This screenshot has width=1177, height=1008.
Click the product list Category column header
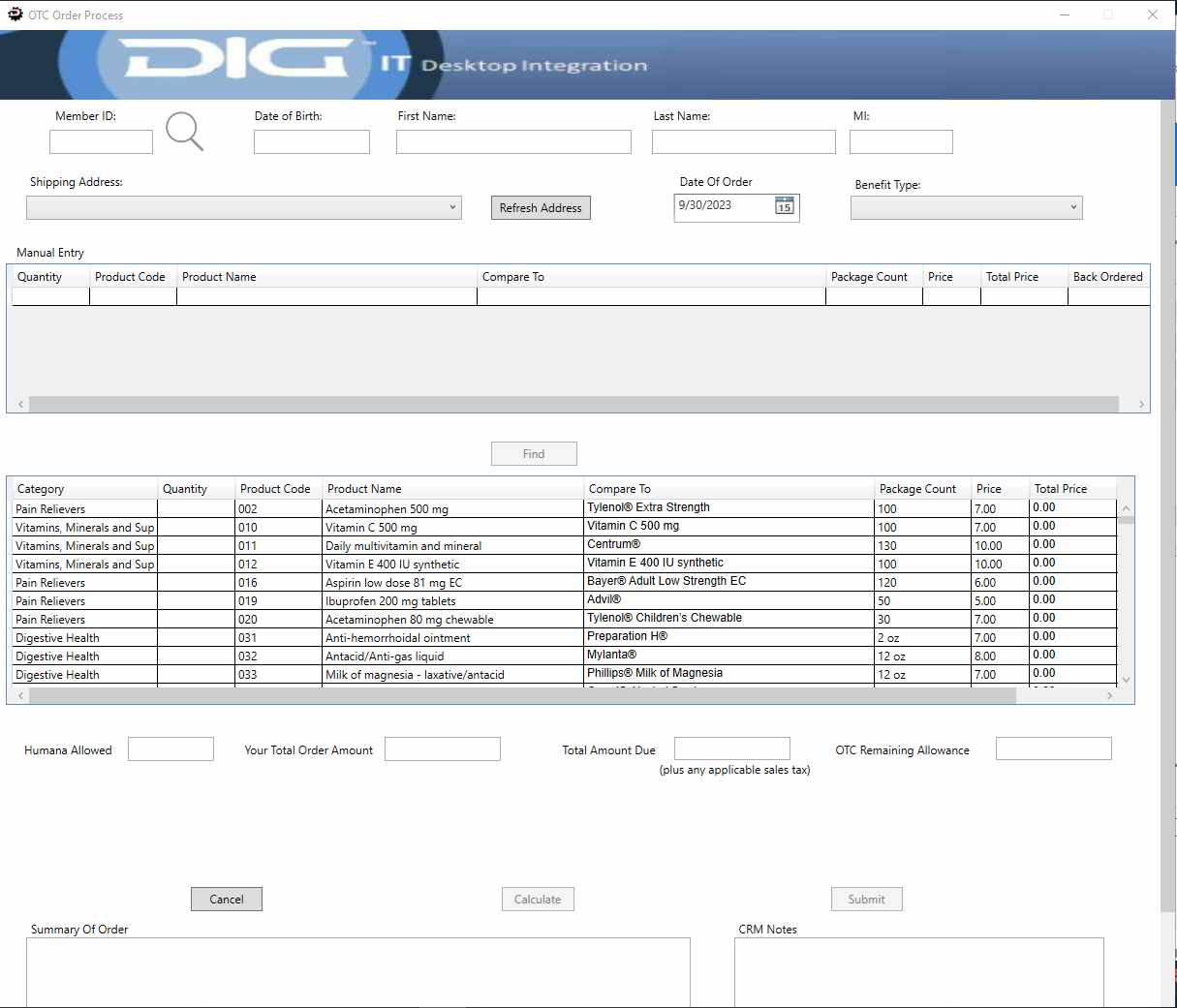pyautogui.click(x=84, y=489)
